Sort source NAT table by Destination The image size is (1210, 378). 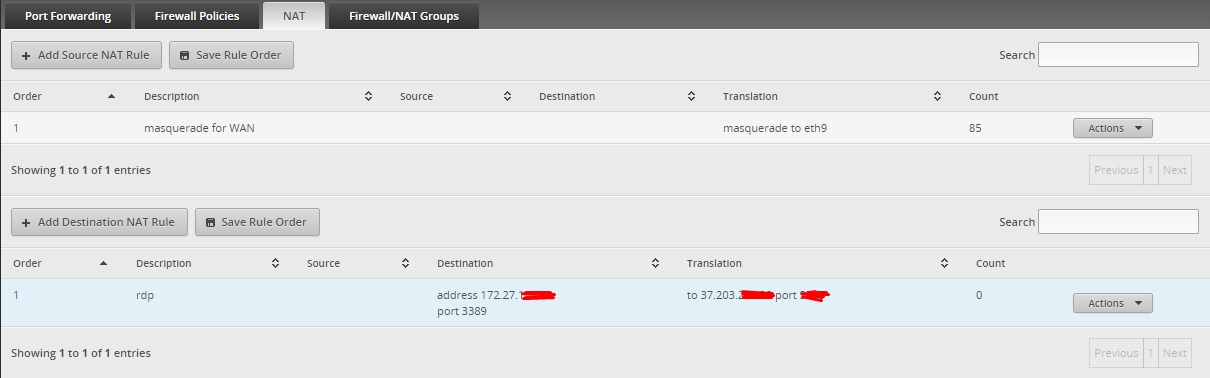tap(617, 96)
